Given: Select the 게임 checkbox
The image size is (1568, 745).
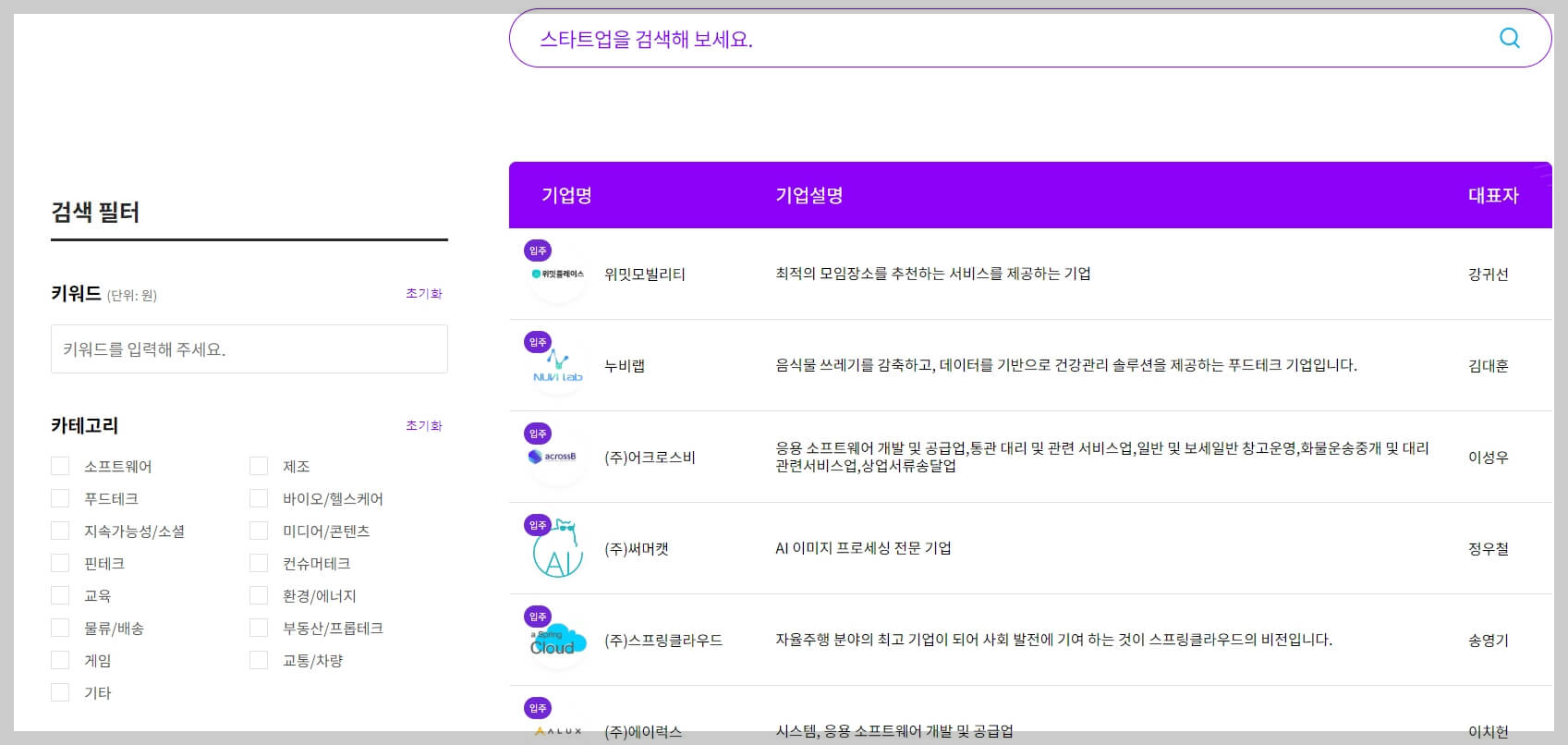Looking at the screenshot, I should tap(60, 660).
